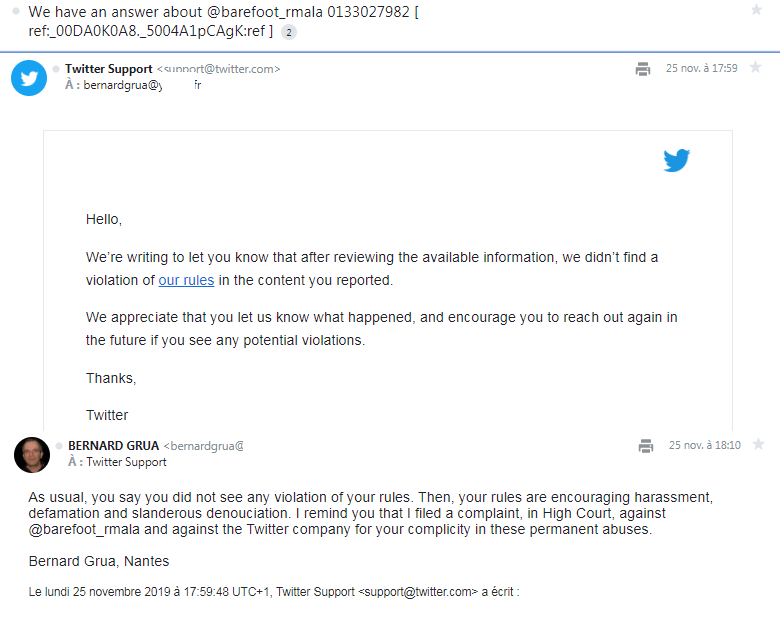Toggle unread dot beside Twitter Support name
780x627 pixels.
(x=56, y=69)
